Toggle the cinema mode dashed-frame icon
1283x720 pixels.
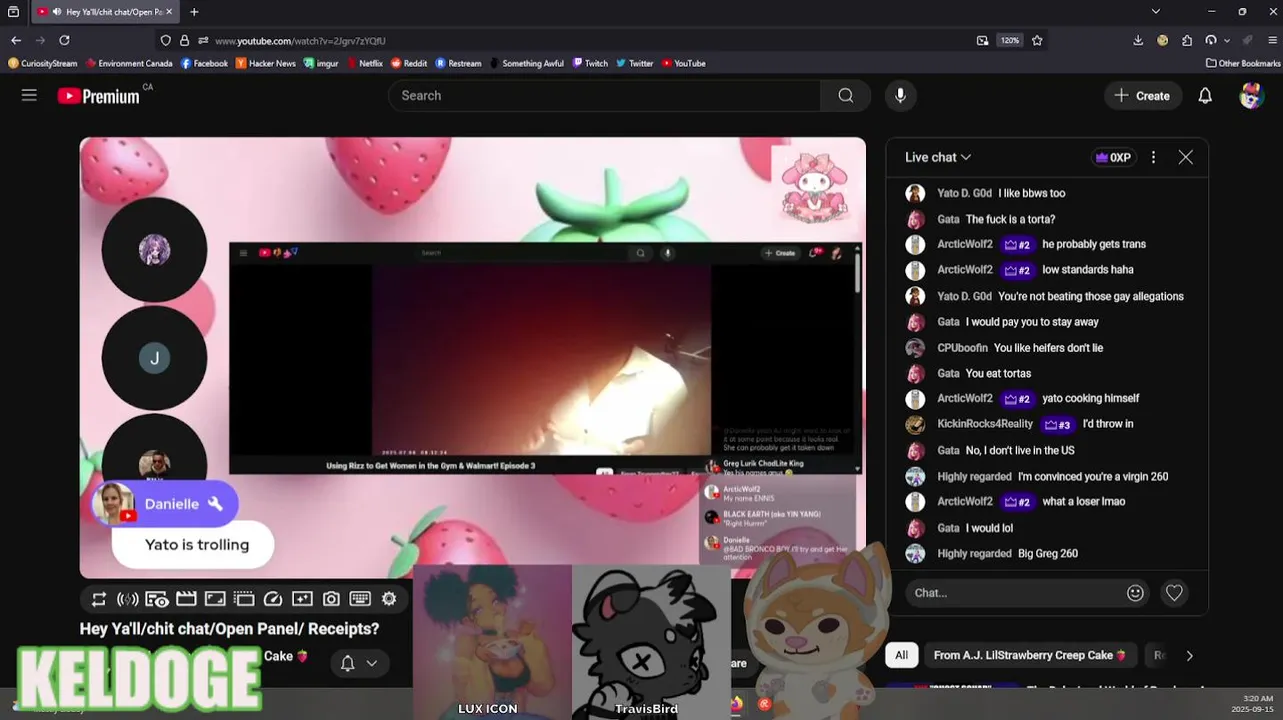tap(244, 599)
